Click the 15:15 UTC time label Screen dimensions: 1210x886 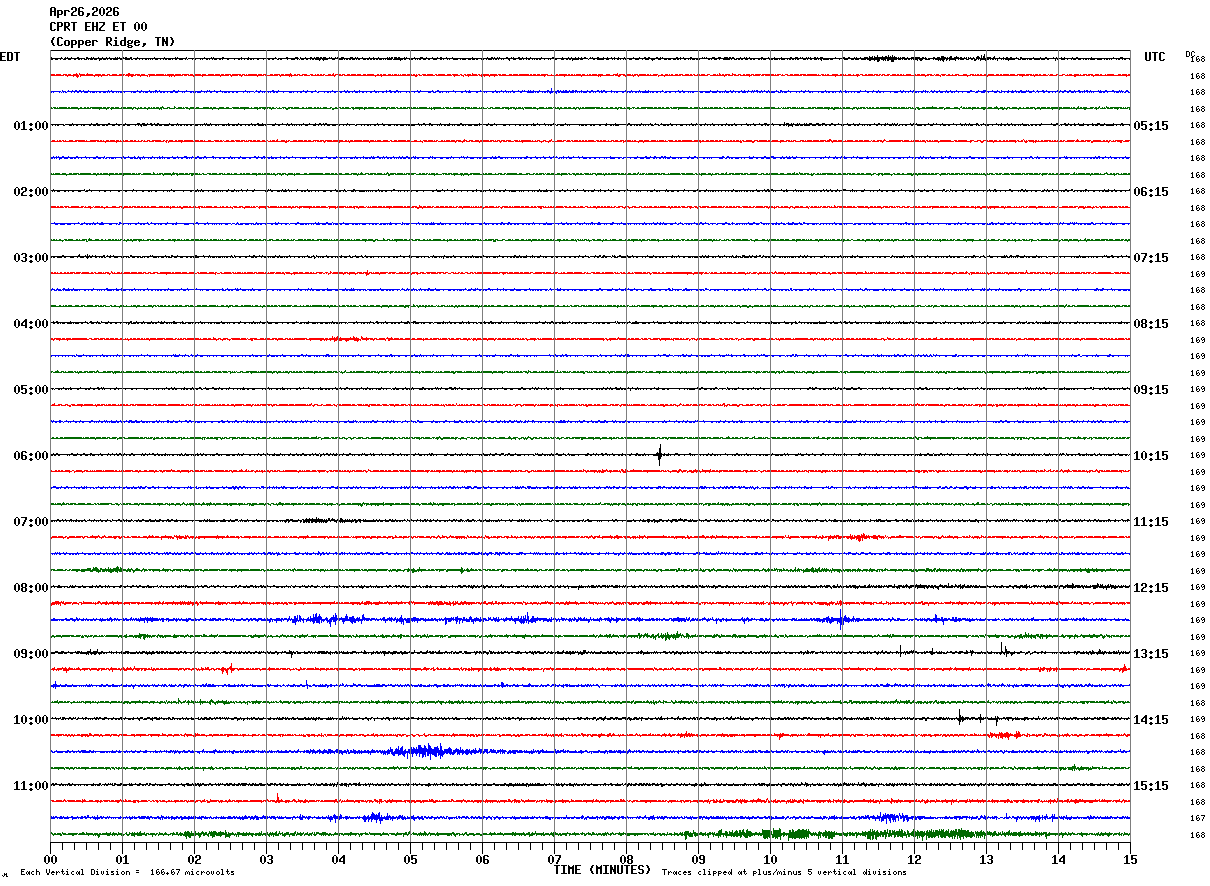[x=1151, y=786]
